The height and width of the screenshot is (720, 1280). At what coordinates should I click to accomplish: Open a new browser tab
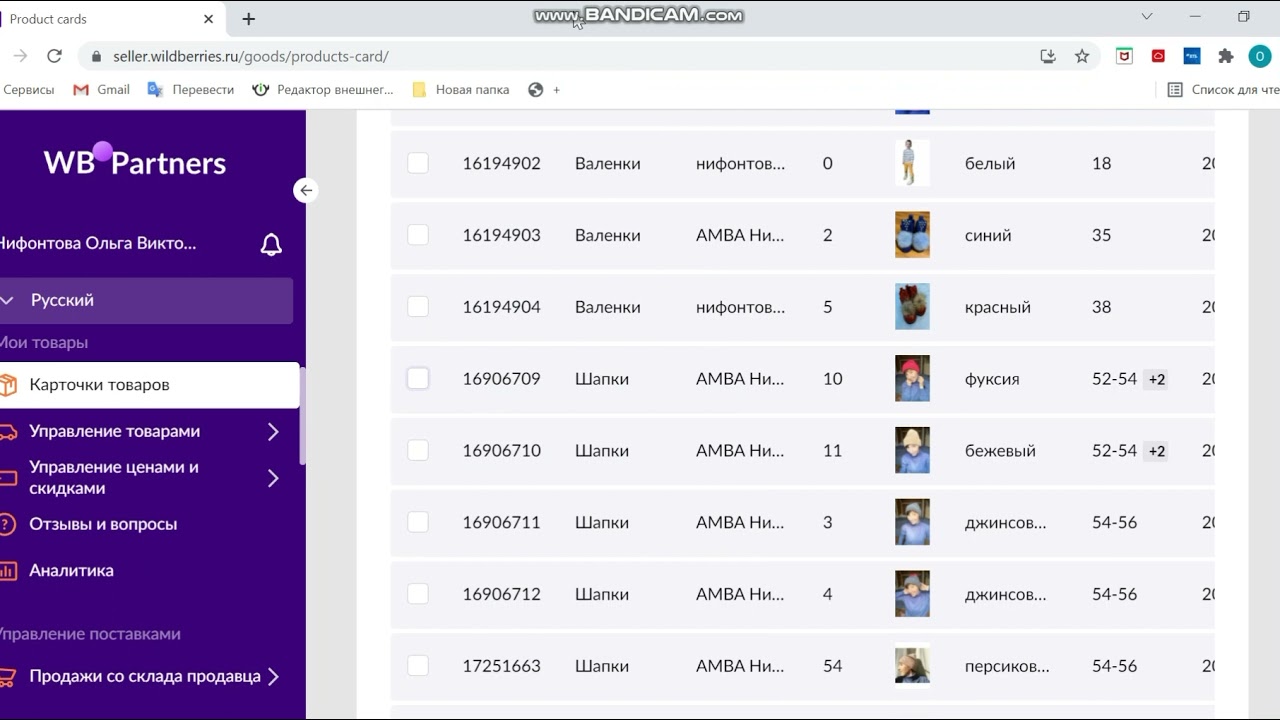249,19
